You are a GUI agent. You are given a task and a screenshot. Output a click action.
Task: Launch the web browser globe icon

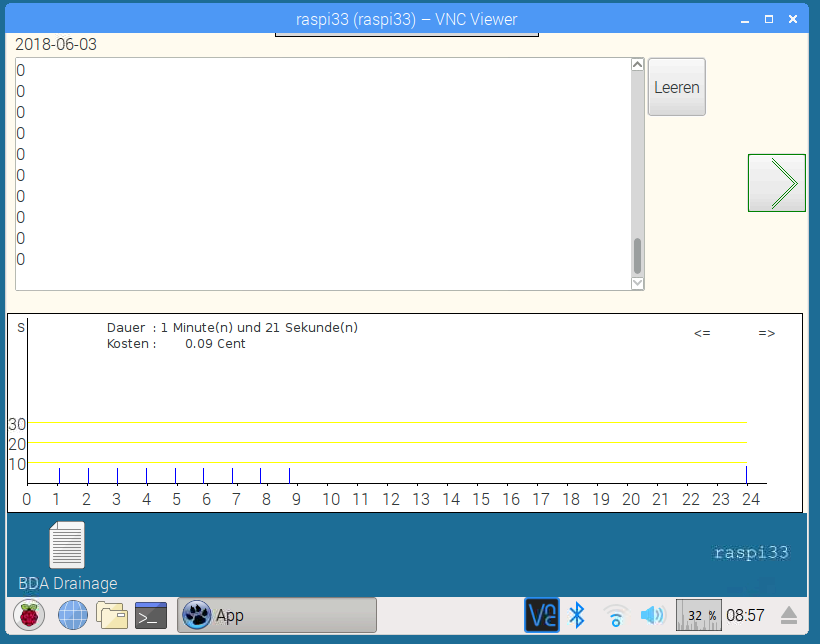[73, 615]
